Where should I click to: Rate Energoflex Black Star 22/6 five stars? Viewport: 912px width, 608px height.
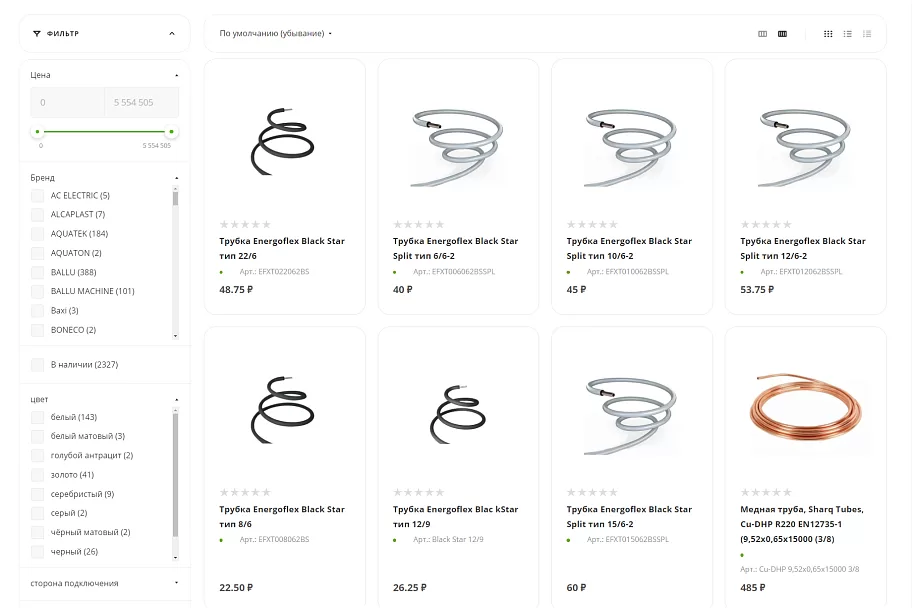pos(266,224)
